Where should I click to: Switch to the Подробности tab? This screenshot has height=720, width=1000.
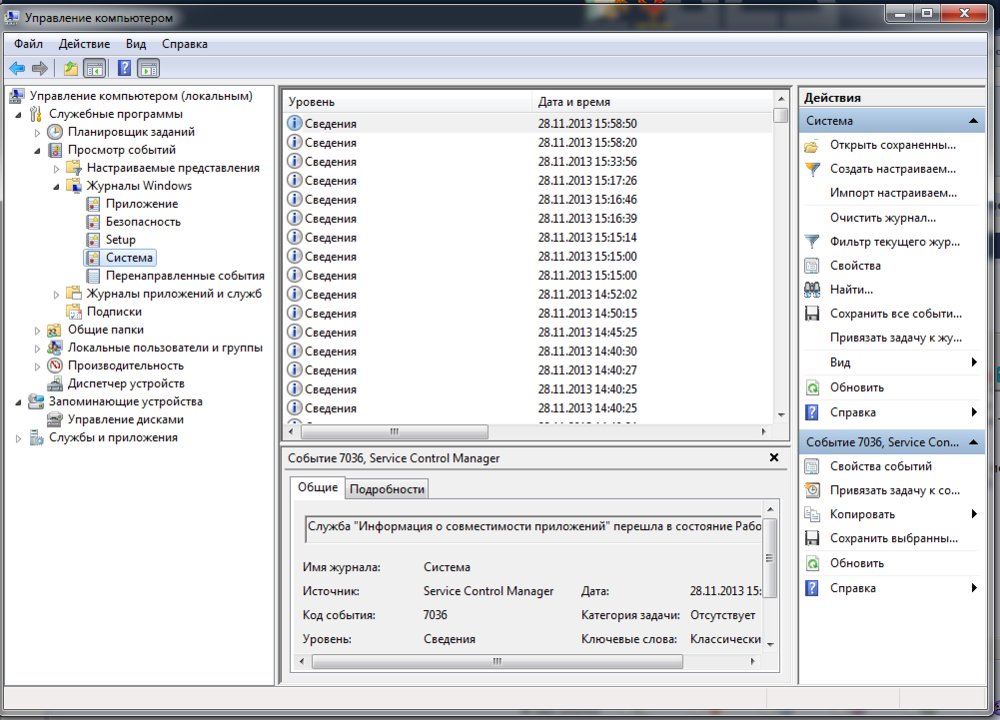[387, 489]
